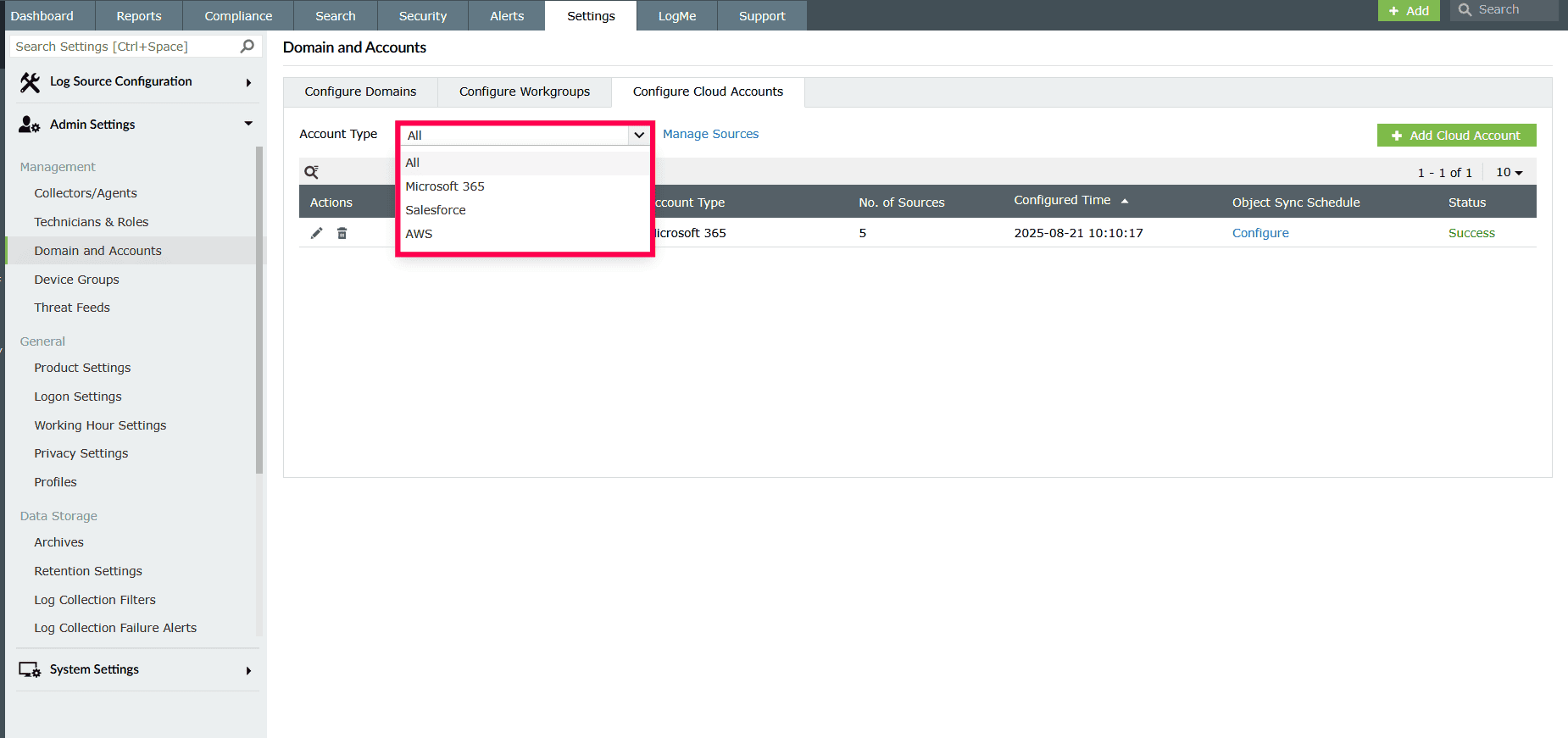Select Configure Cloud Accounts tab
The height and width of the screenshot is (738, 1568).
pyautogui.click(x=708, y=92)
